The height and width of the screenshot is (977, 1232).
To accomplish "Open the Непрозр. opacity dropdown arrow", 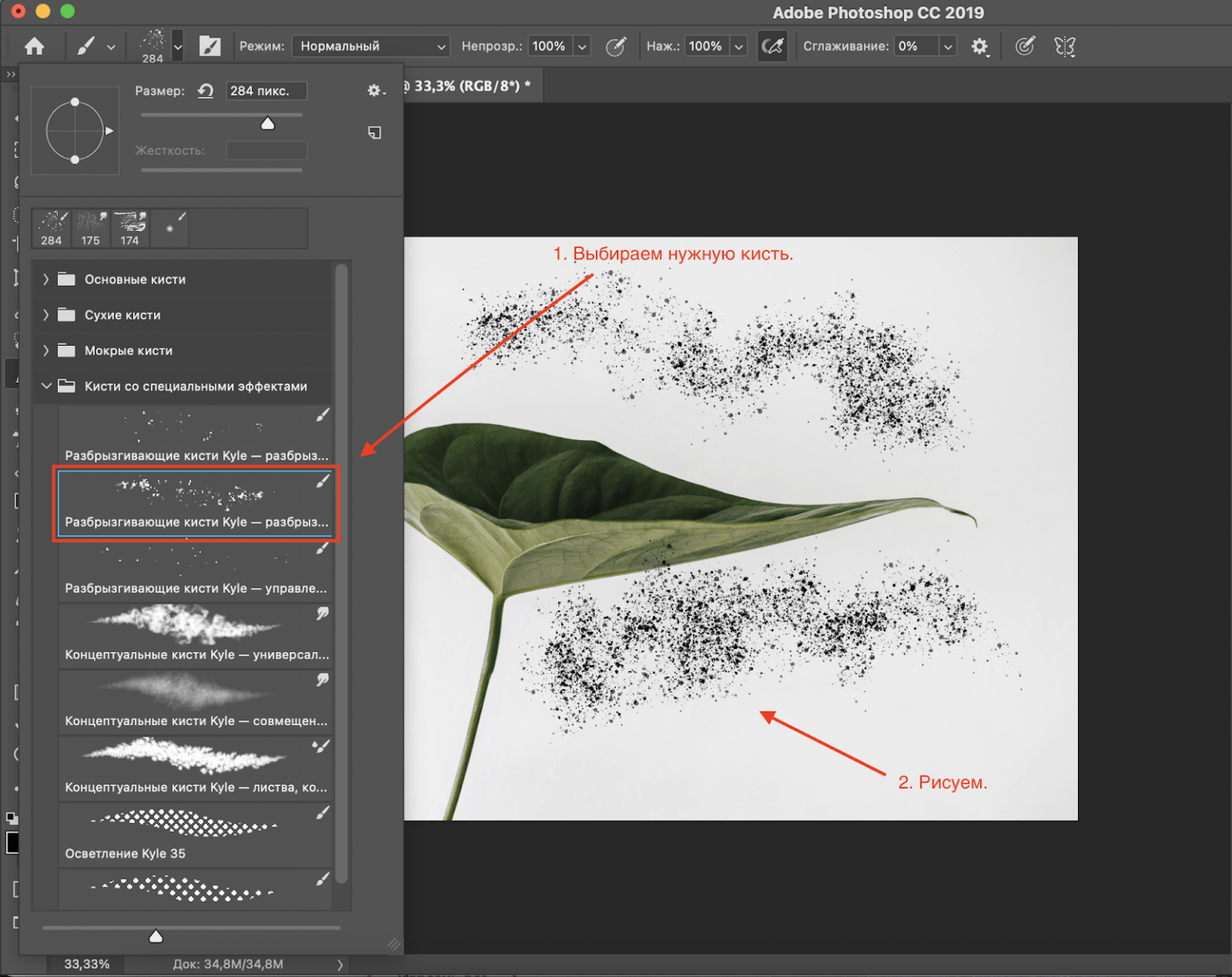I will tap(582, 47).
